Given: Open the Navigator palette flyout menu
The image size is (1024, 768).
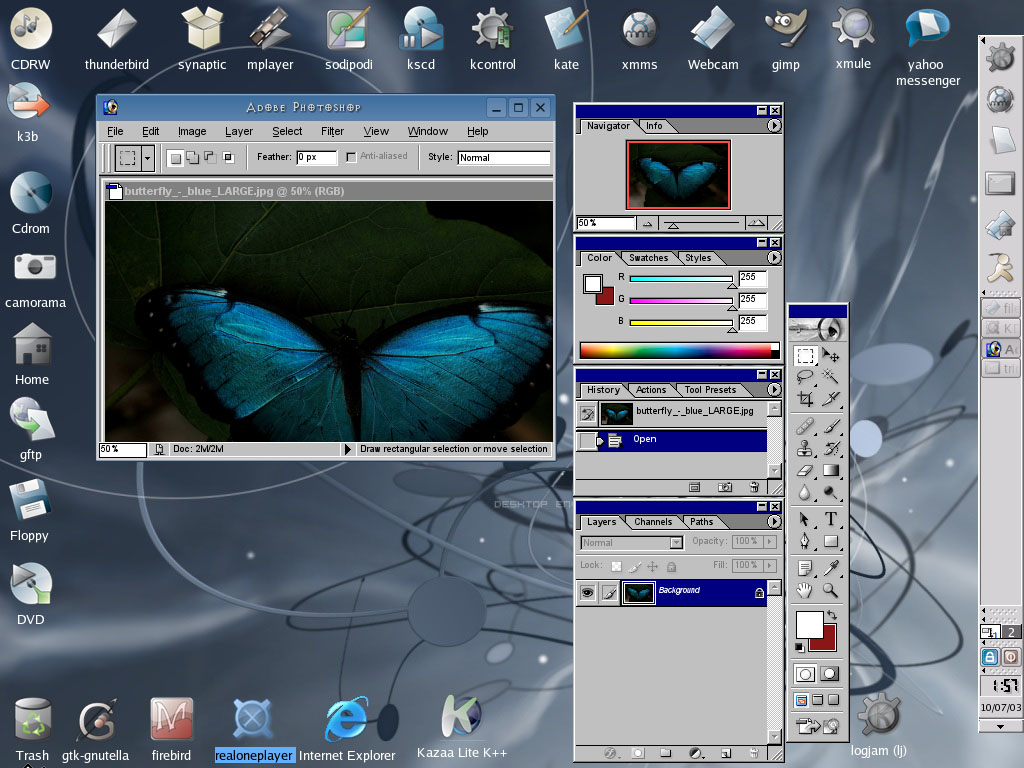Looking at the screenshot, I should pos(774,125).
